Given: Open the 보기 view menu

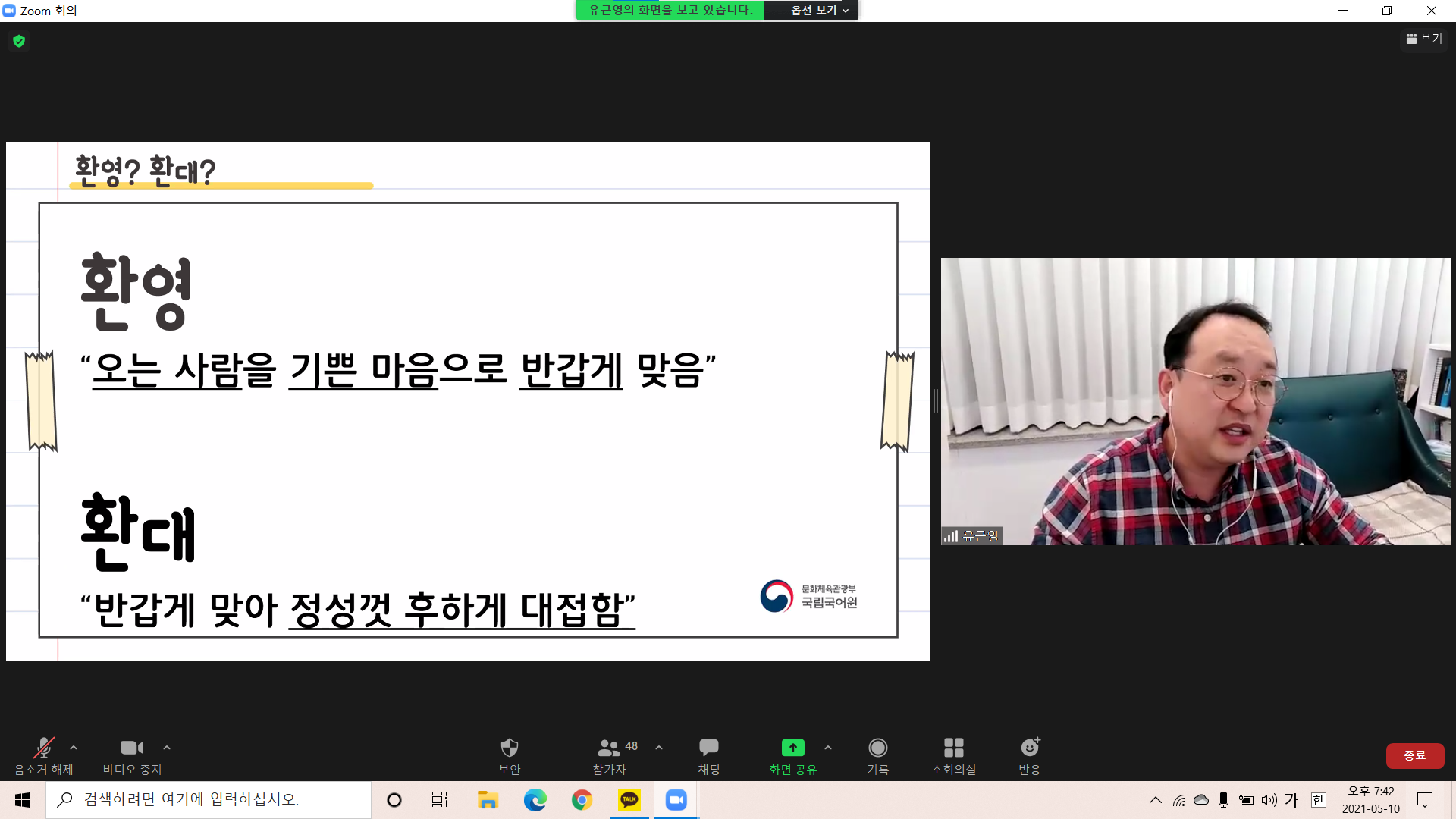Looking at the screenshot, I should [x=1424, y=39].
